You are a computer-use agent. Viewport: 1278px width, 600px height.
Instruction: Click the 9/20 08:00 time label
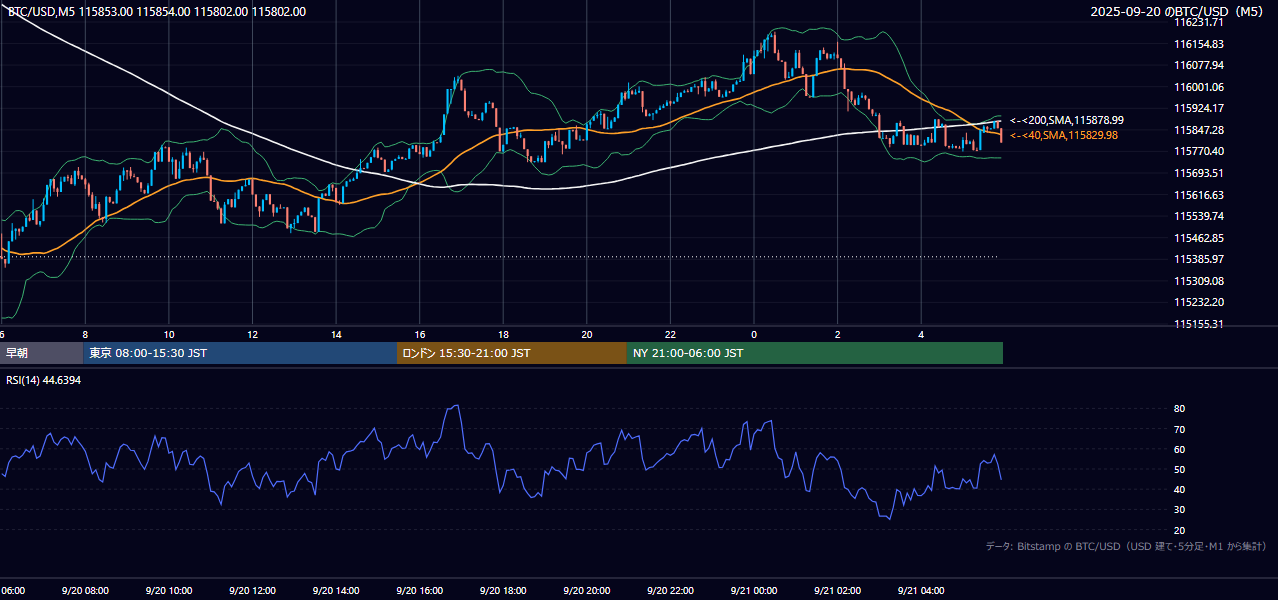tap(84, 591)
